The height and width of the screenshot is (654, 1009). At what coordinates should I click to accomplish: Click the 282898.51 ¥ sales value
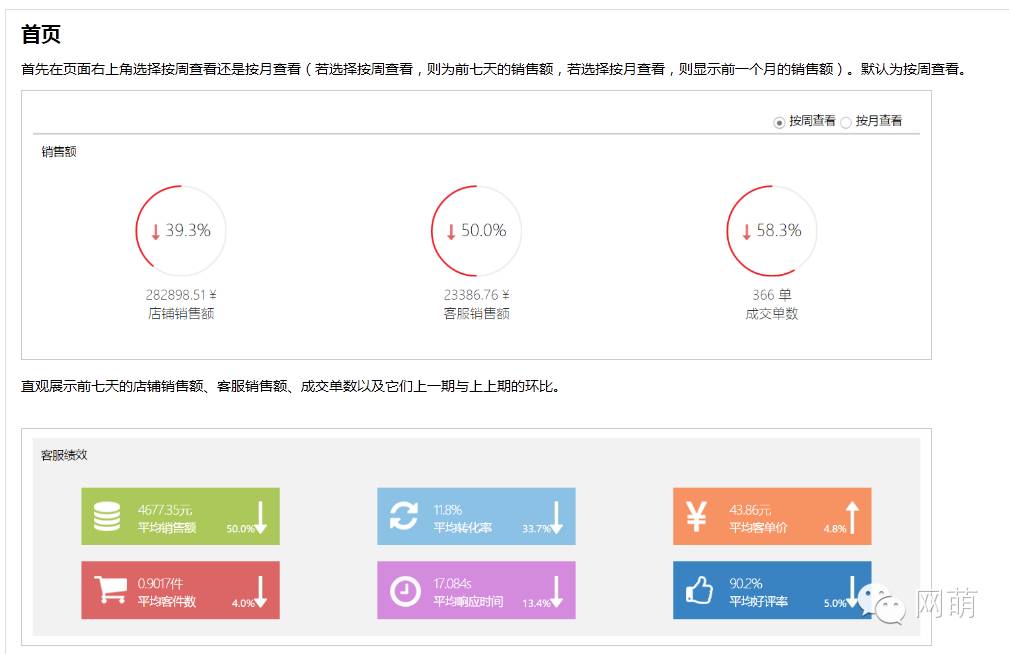pyautogui.click(x=181, y=295)
